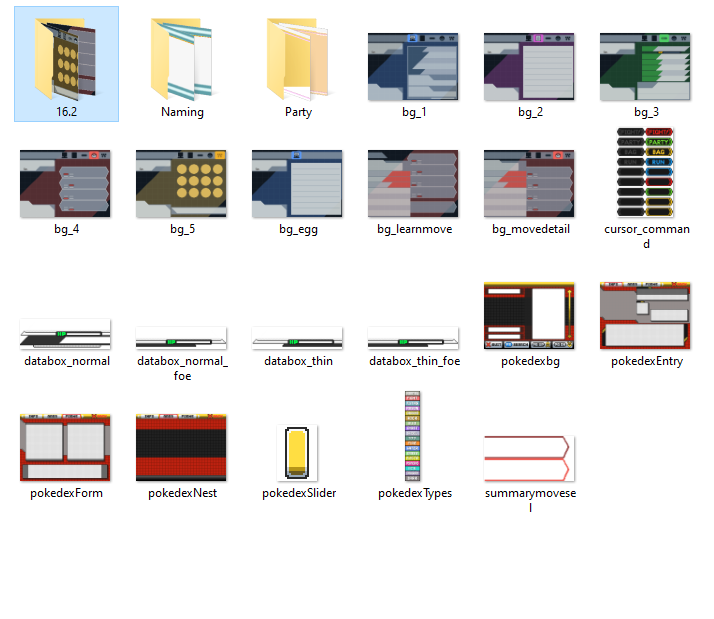Select the yellow pokedexSlider icon
The height and width of the screenshot is (619, 714).
point(298,452)
